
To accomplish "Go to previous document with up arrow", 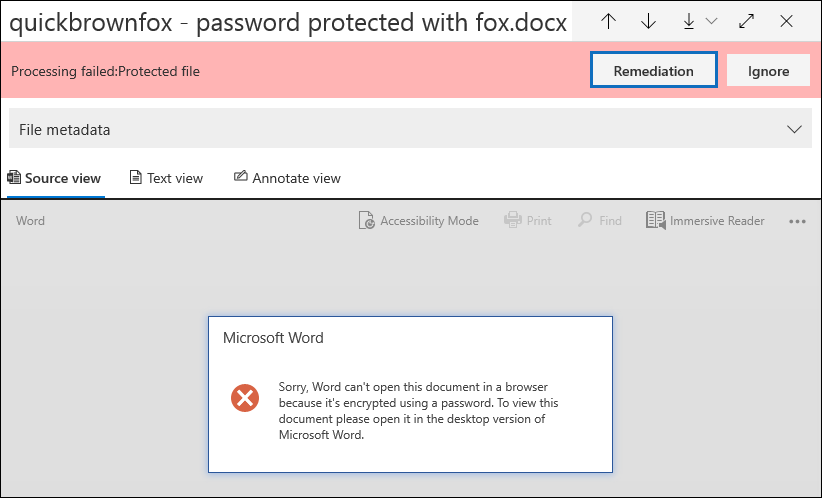I will (608, 21).
